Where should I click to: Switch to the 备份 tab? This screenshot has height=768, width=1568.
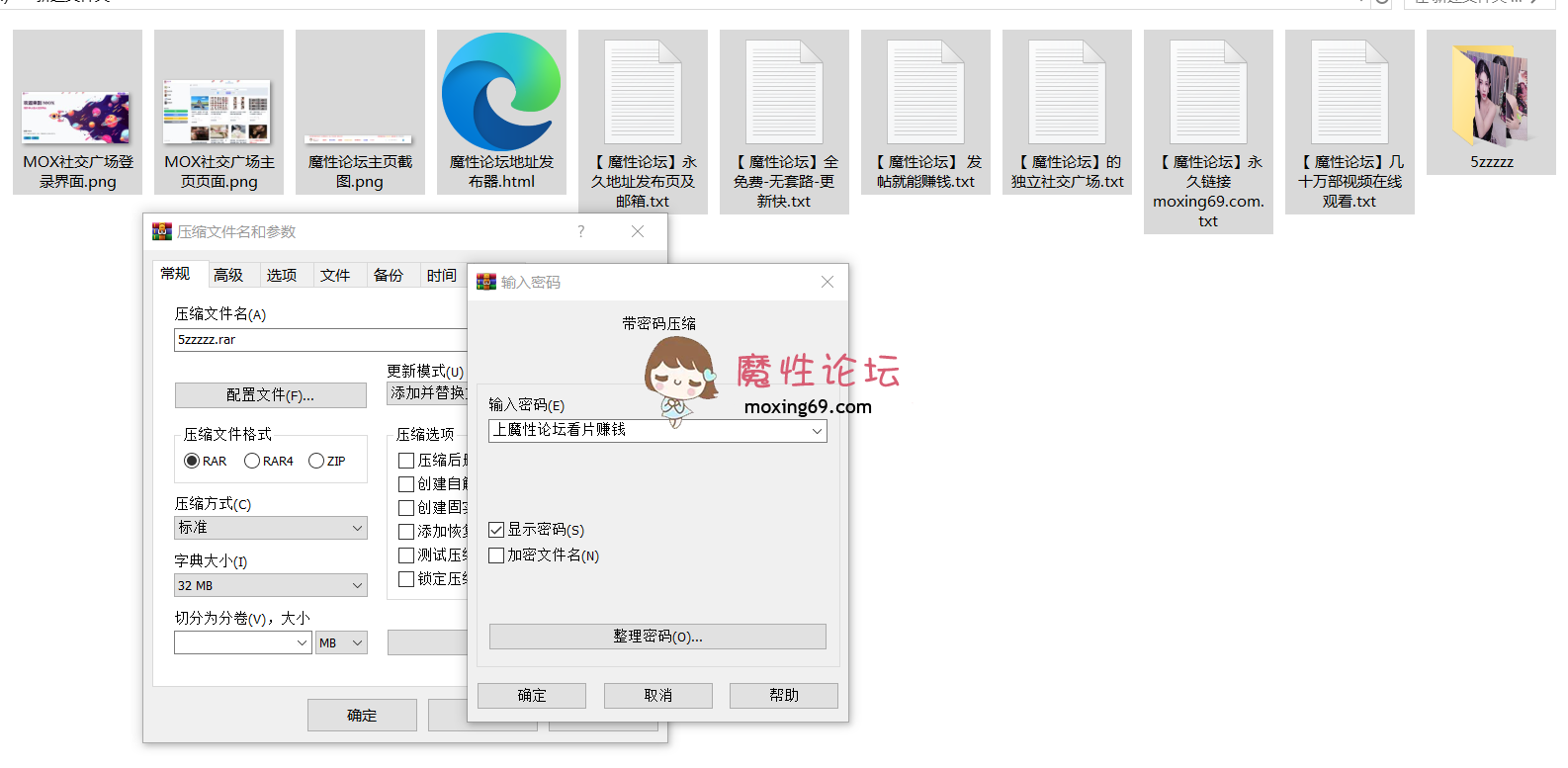pos(389,276)
